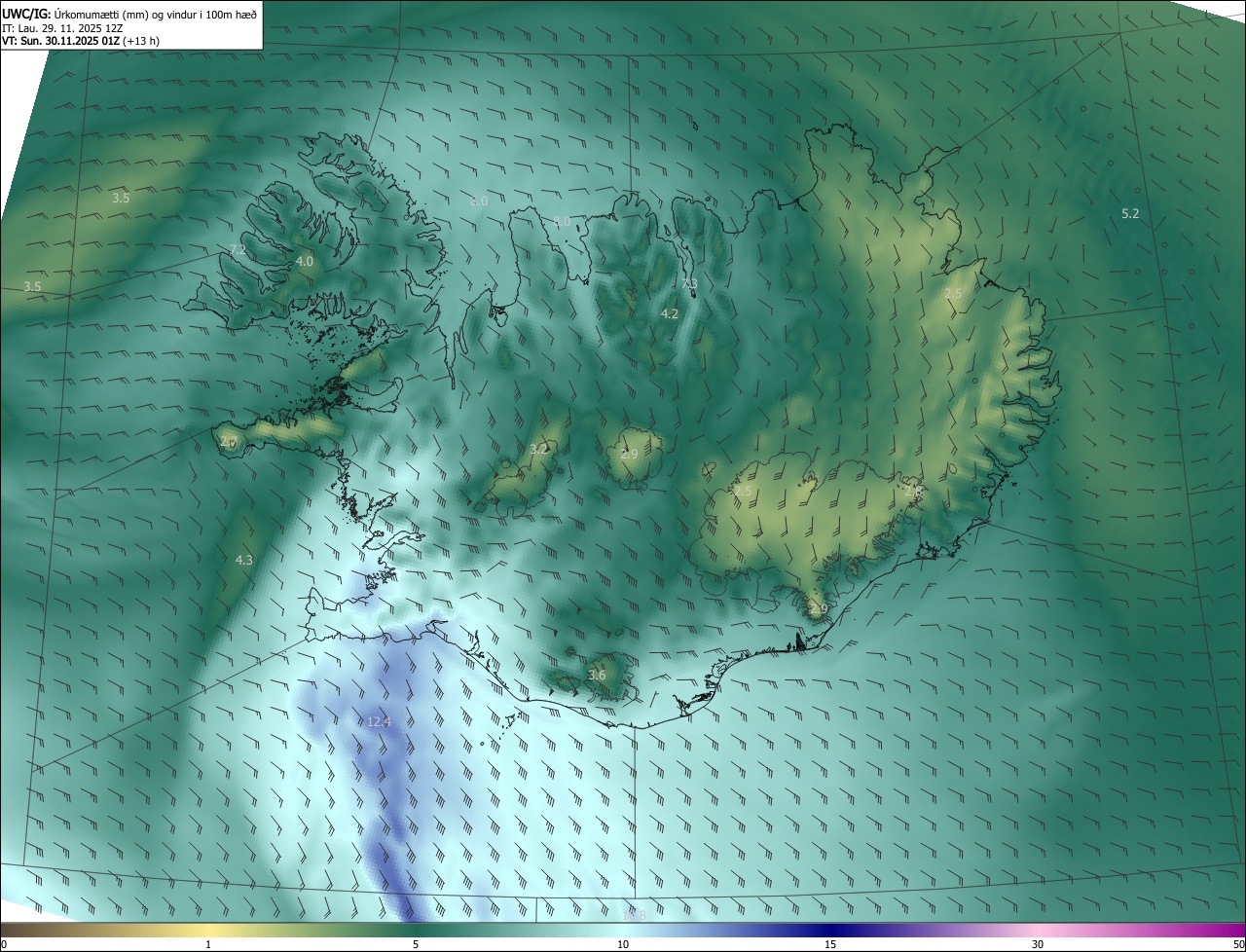
Task: Click the 50 tick on the colour scale
Action: coord(1238,944)
